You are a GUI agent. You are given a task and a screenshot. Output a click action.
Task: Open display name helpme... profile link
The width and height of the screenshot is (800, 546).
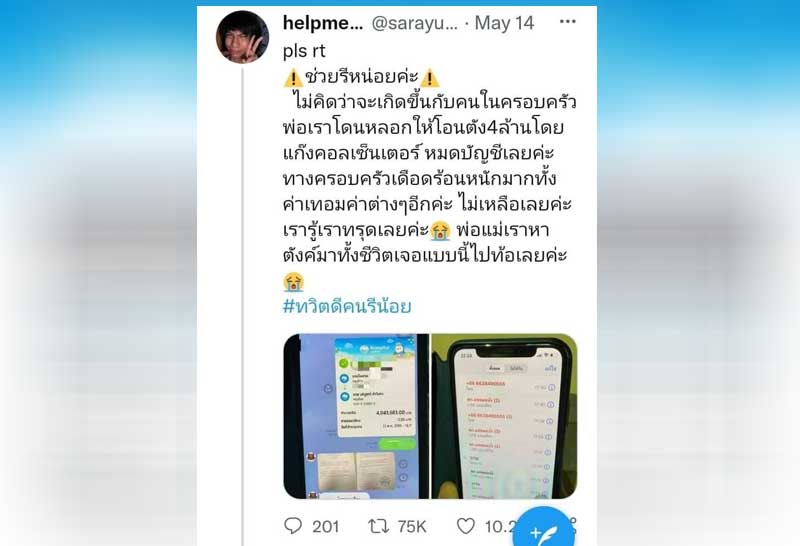(323, 23)
